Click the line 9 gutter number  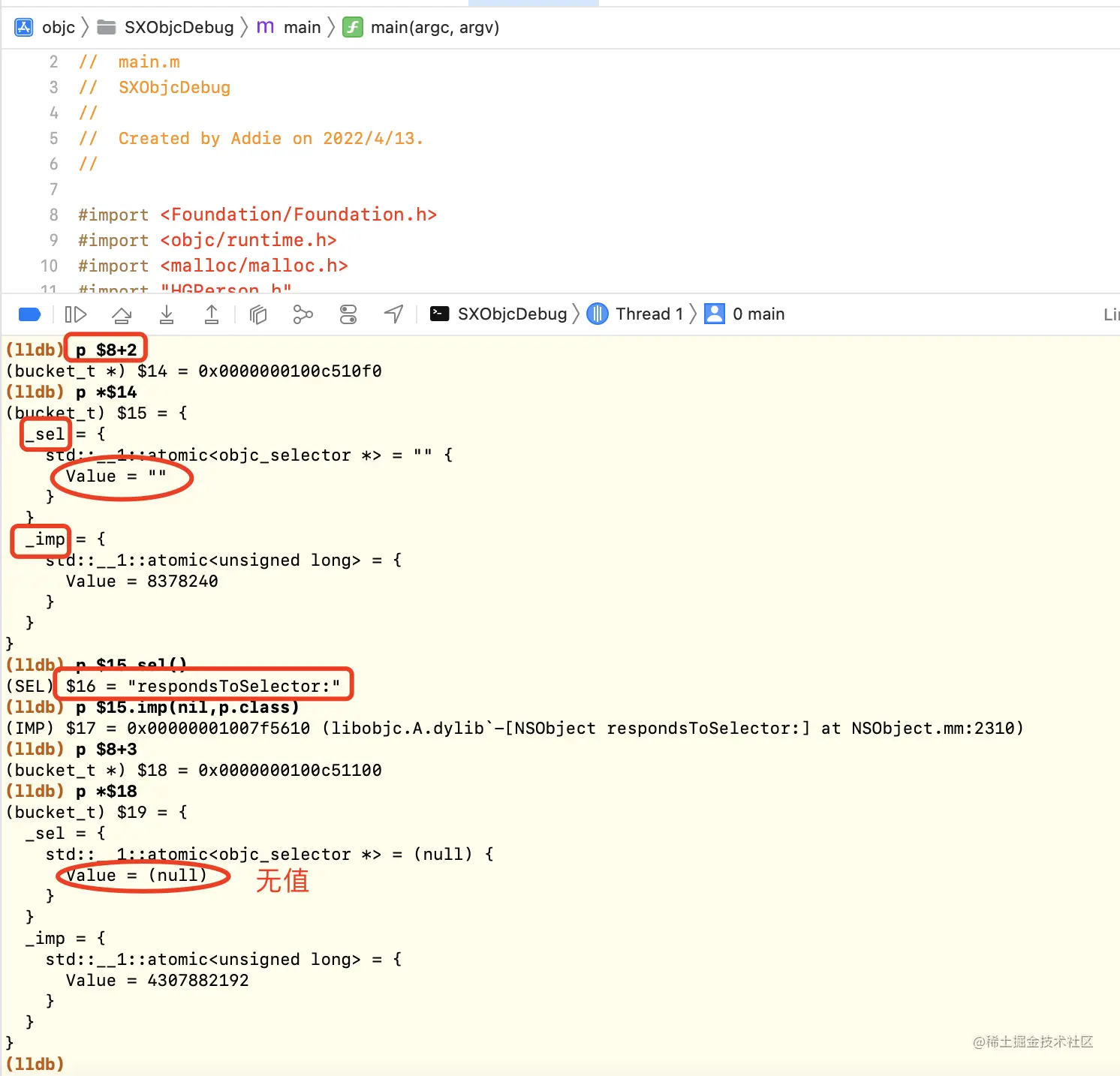(53, 241)
